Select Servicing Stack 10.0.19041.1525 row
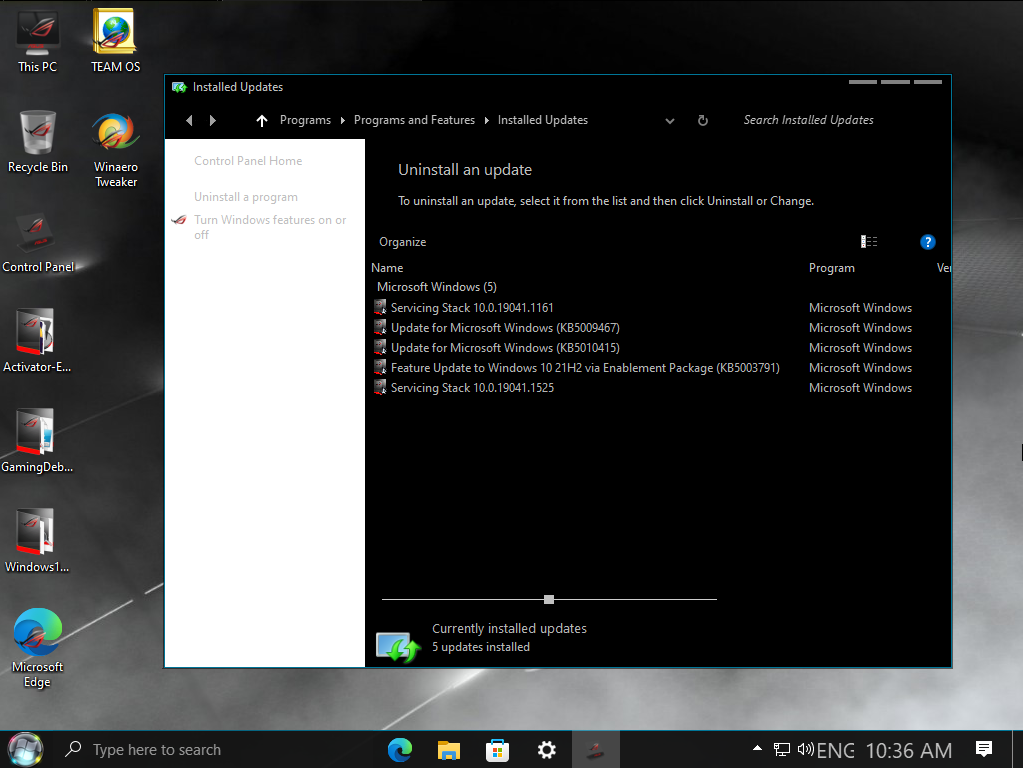The image size is (1023, 768). (x=660, y=388)
